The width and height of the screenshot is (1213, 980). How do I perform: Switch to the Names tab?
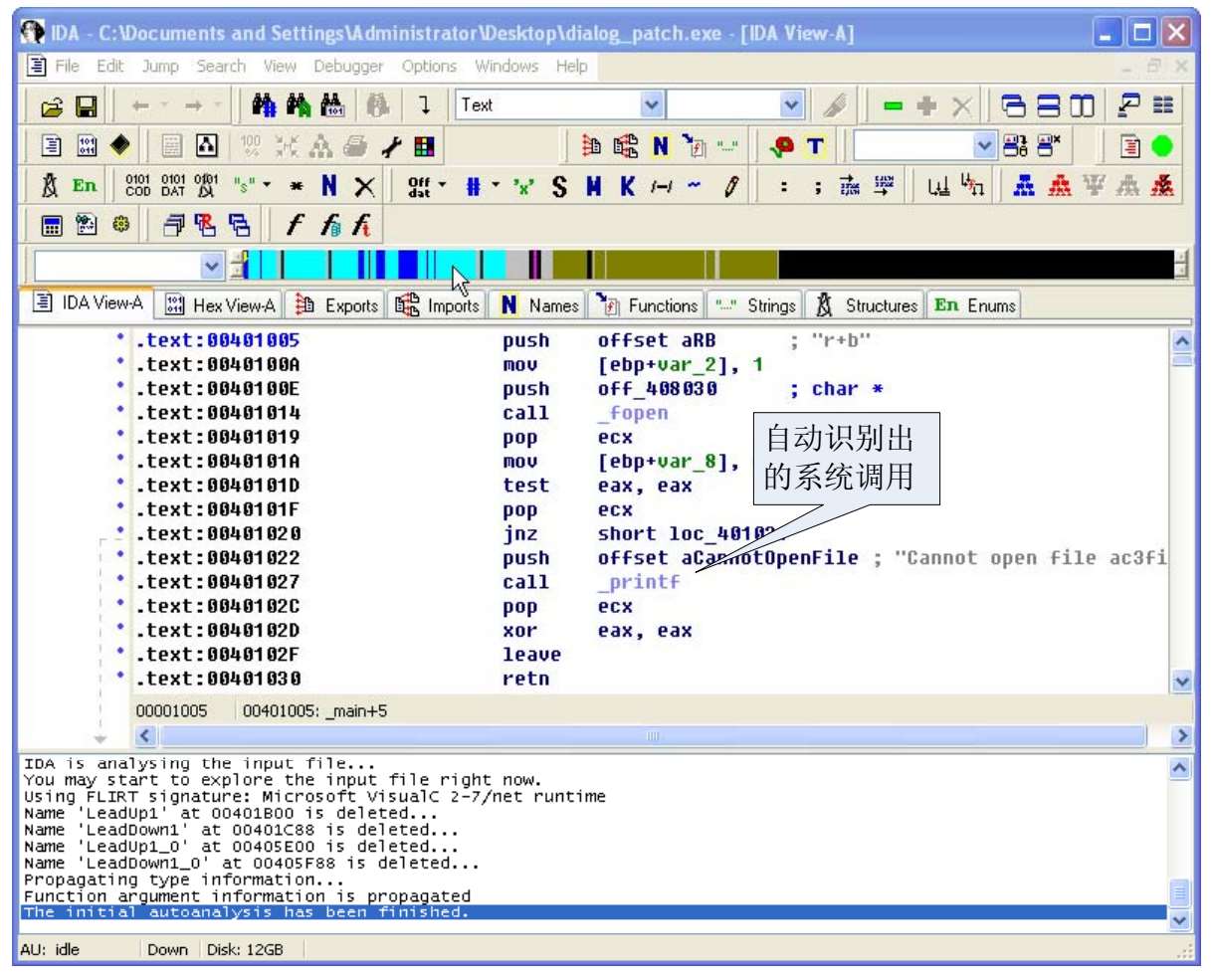pos(539,305)
